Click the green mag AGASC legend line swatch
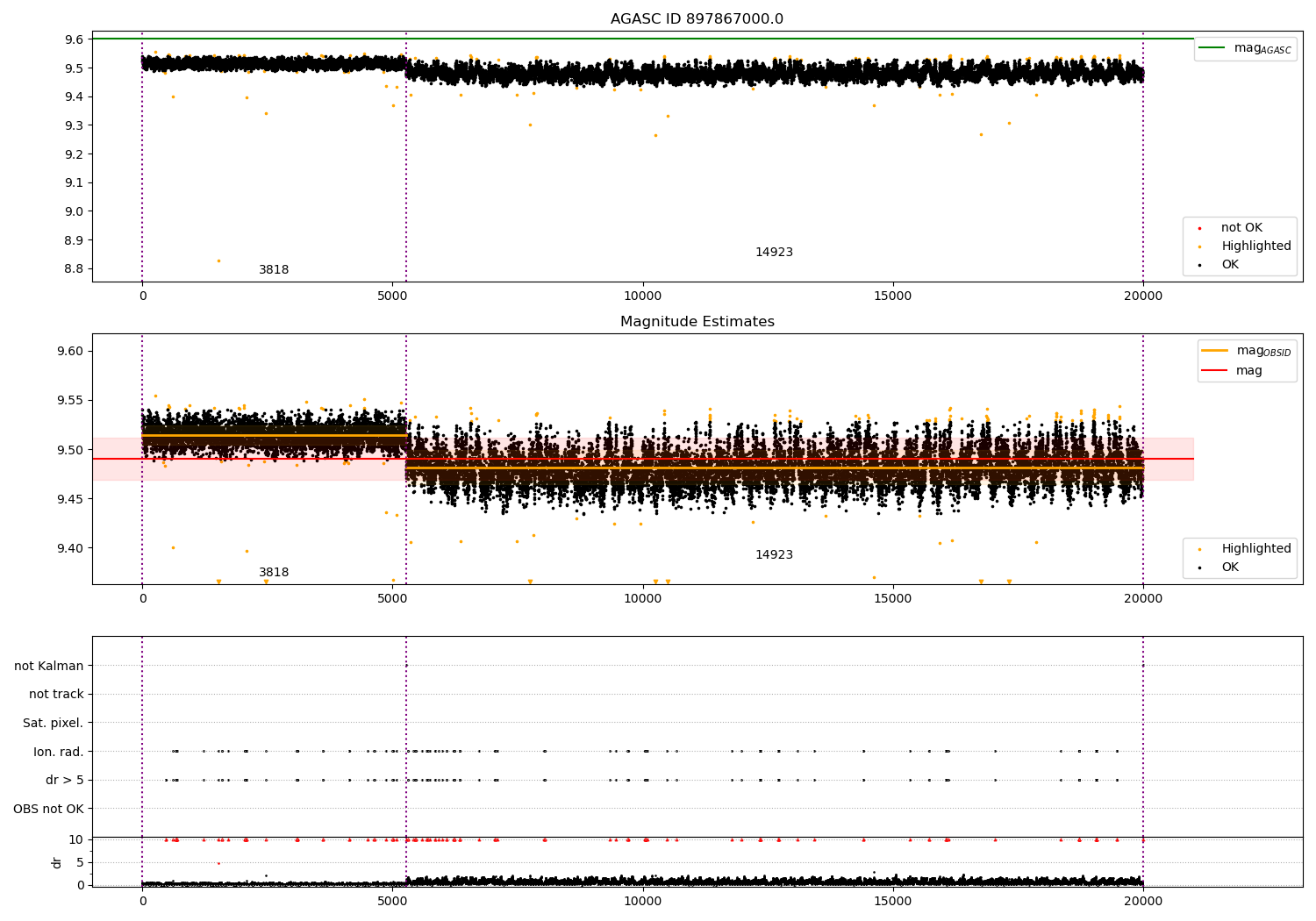Viewport: 1316px width, 921px height. pyautogui.click(x=1212, y=48)
